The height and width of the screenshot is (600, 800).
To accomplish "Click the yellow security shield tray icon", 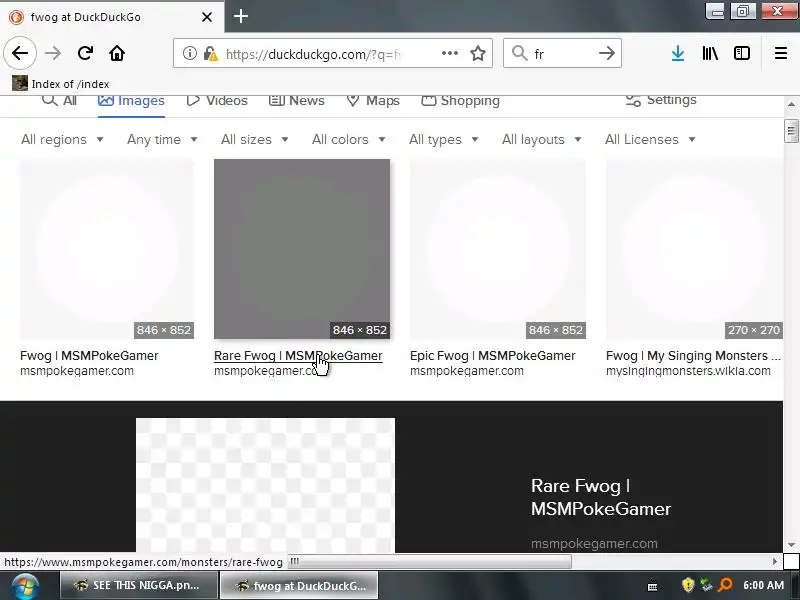I will [688, 585].
